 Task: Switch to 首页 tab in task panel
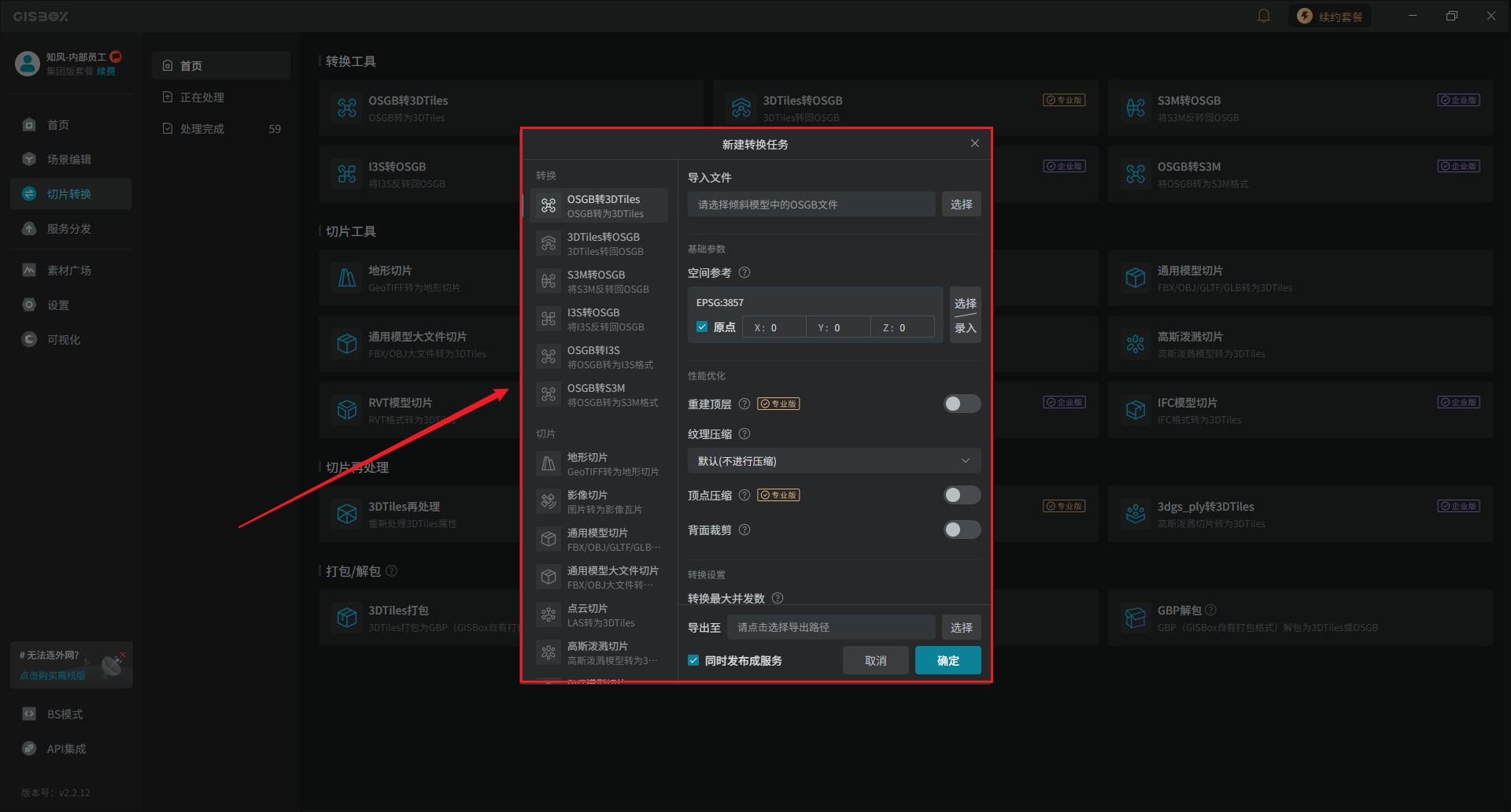pos(221,65)
